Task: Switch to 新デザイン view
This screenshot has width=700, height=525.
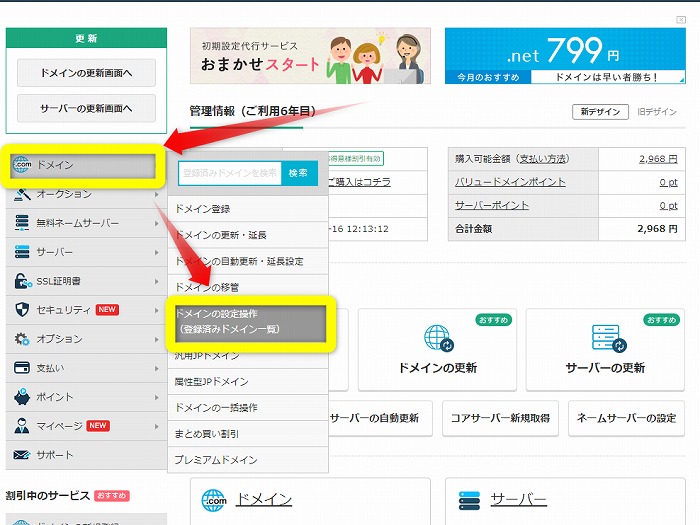Action: point(600,112)
